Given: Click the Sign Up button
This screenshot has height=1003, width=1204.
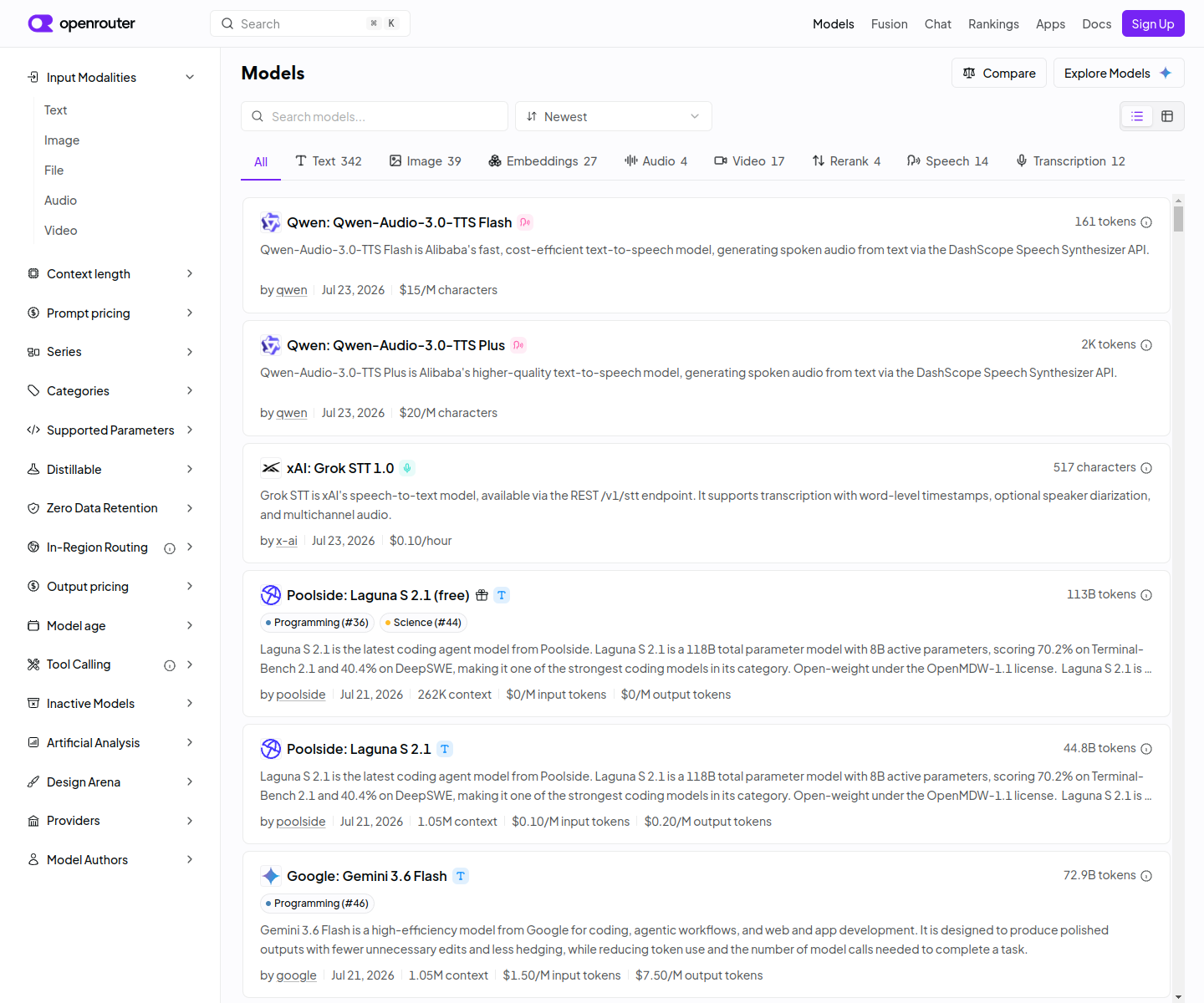Looking at the screenshot, I should tap(1153, 23).
